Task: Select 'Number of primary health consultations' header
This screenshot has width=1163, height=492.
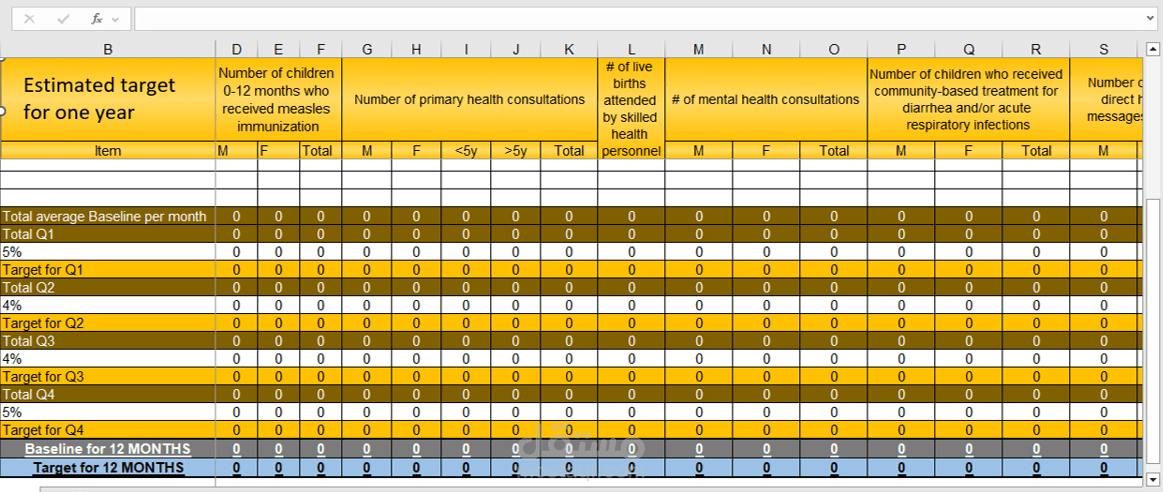Action: (470, 99)
